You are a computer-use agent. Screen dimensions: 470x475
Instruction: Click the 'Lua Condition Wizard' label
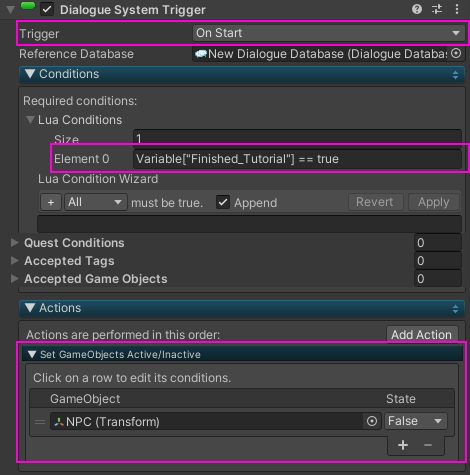tap(98, 179)
